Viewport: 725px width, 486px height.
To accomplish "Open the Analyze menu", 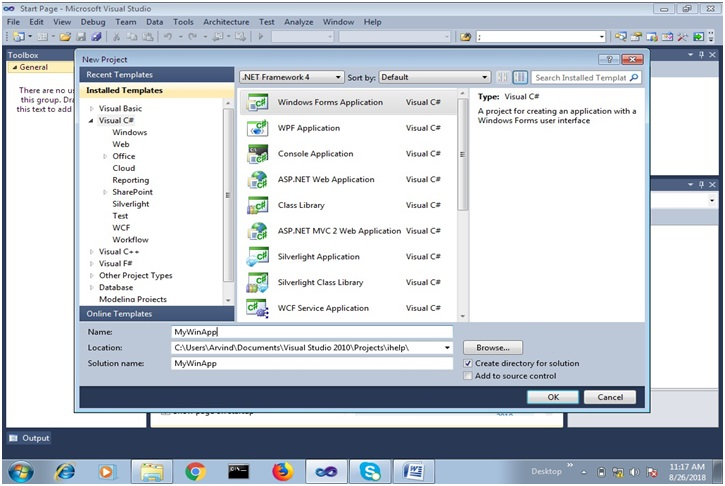I will (x=299, y=22).
